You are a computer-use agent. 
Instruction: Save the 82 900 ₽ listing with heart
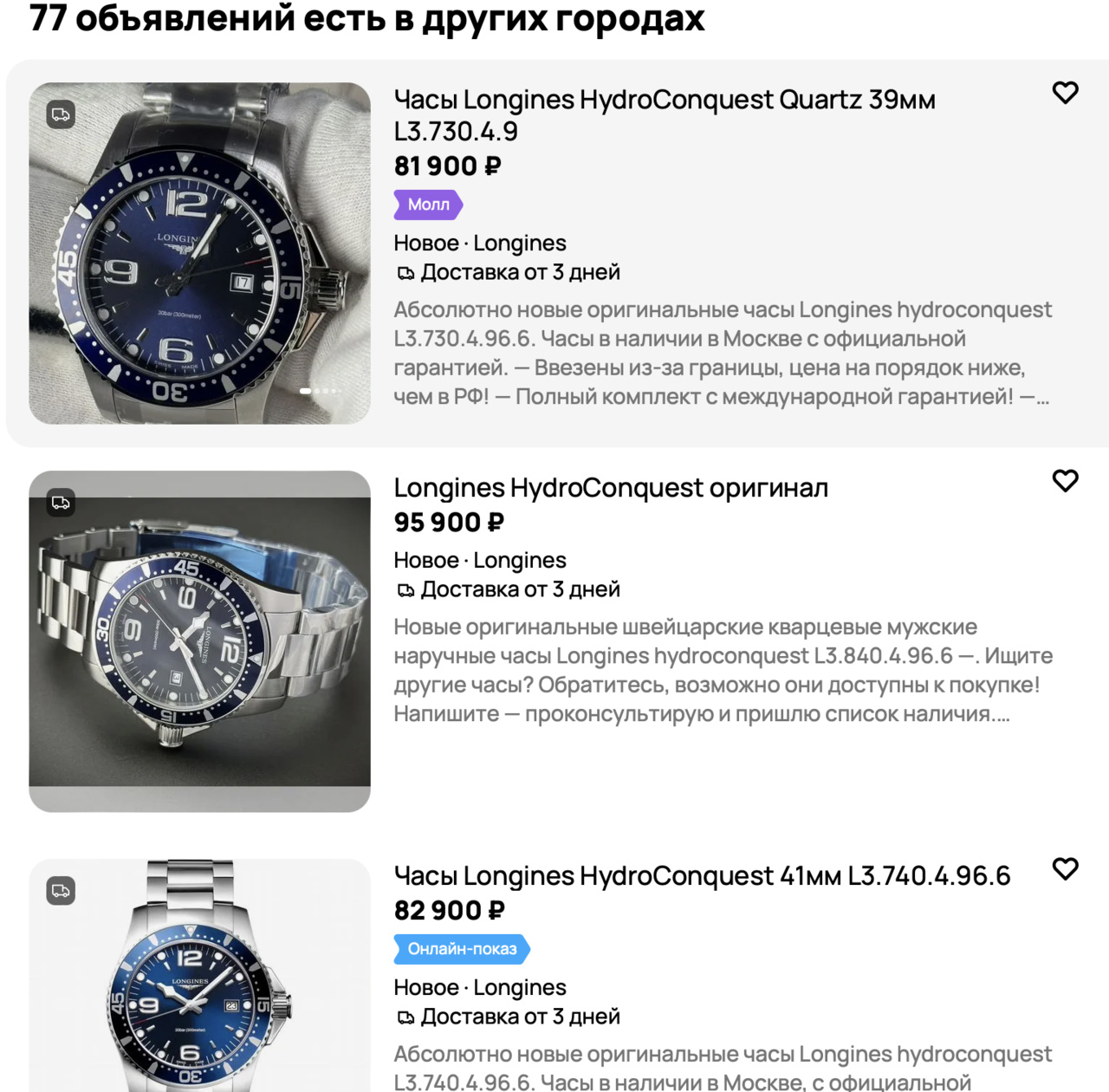1065,869
